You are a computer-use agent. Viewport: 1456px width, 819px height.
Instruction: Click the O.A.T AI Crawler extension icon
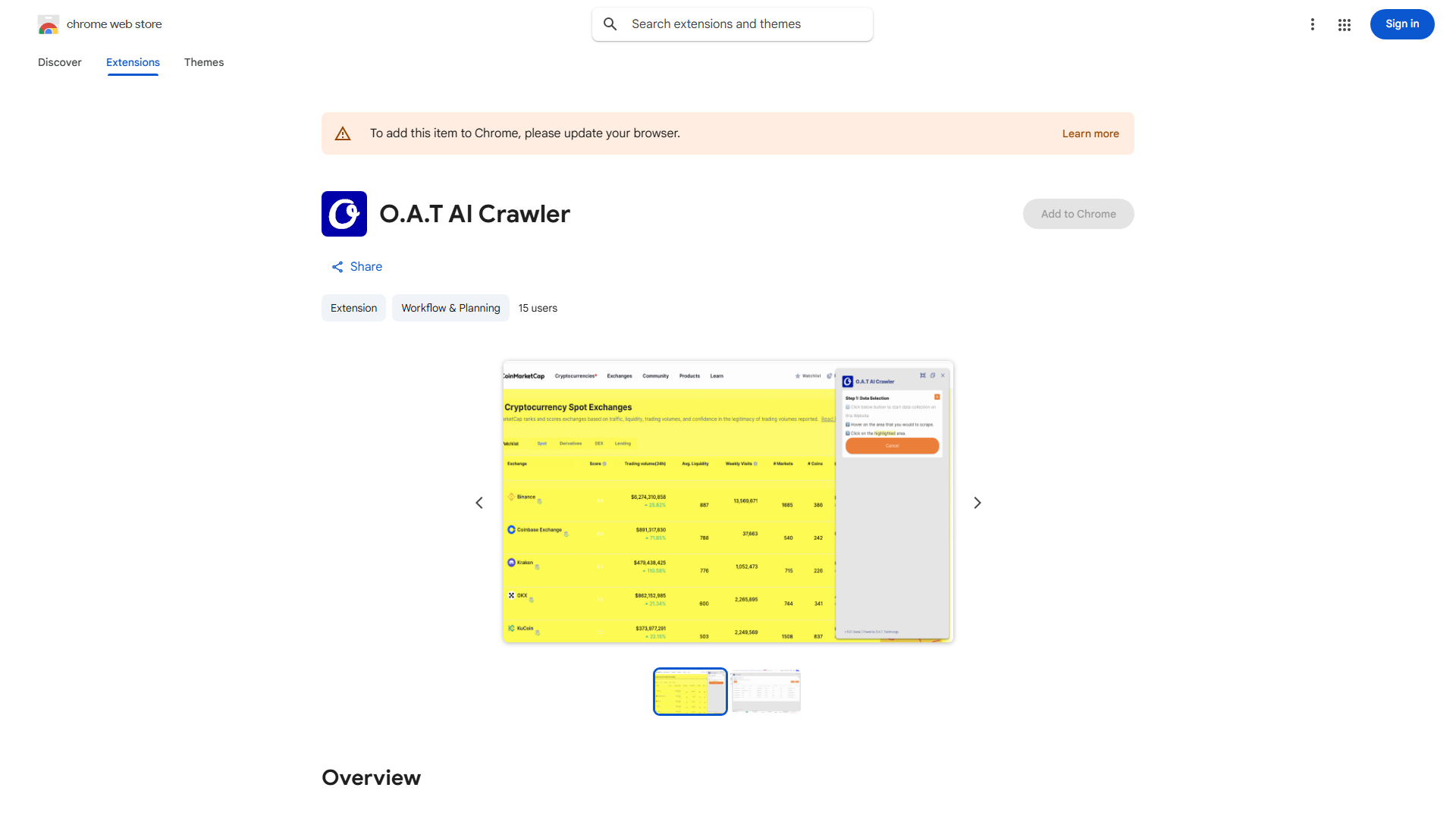tap(344, 214)
